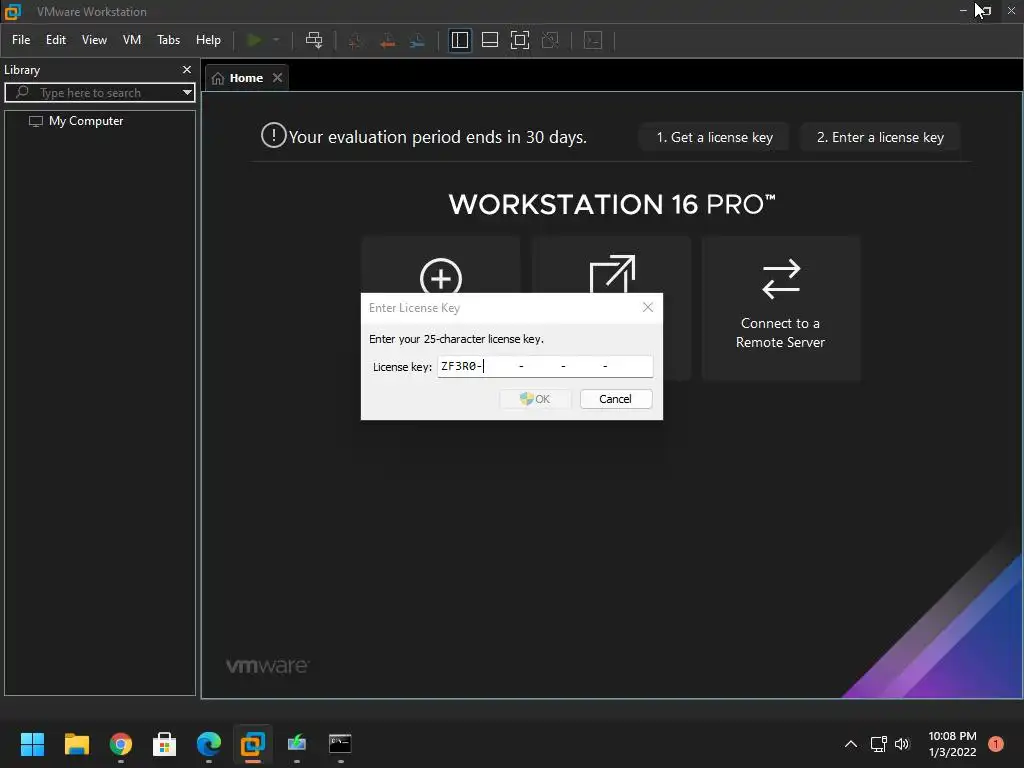Image resolution: width=1024 pixels, height=768 pixels.
Task: Close the Enter License Key dialog
Action: tap(648, 307)
